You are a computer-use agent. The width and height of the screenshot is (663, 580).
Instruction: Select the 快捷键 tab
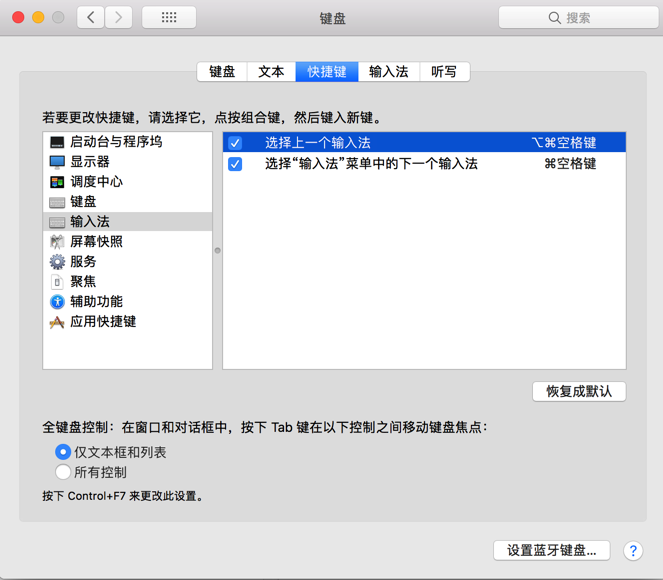pos(327,71)
